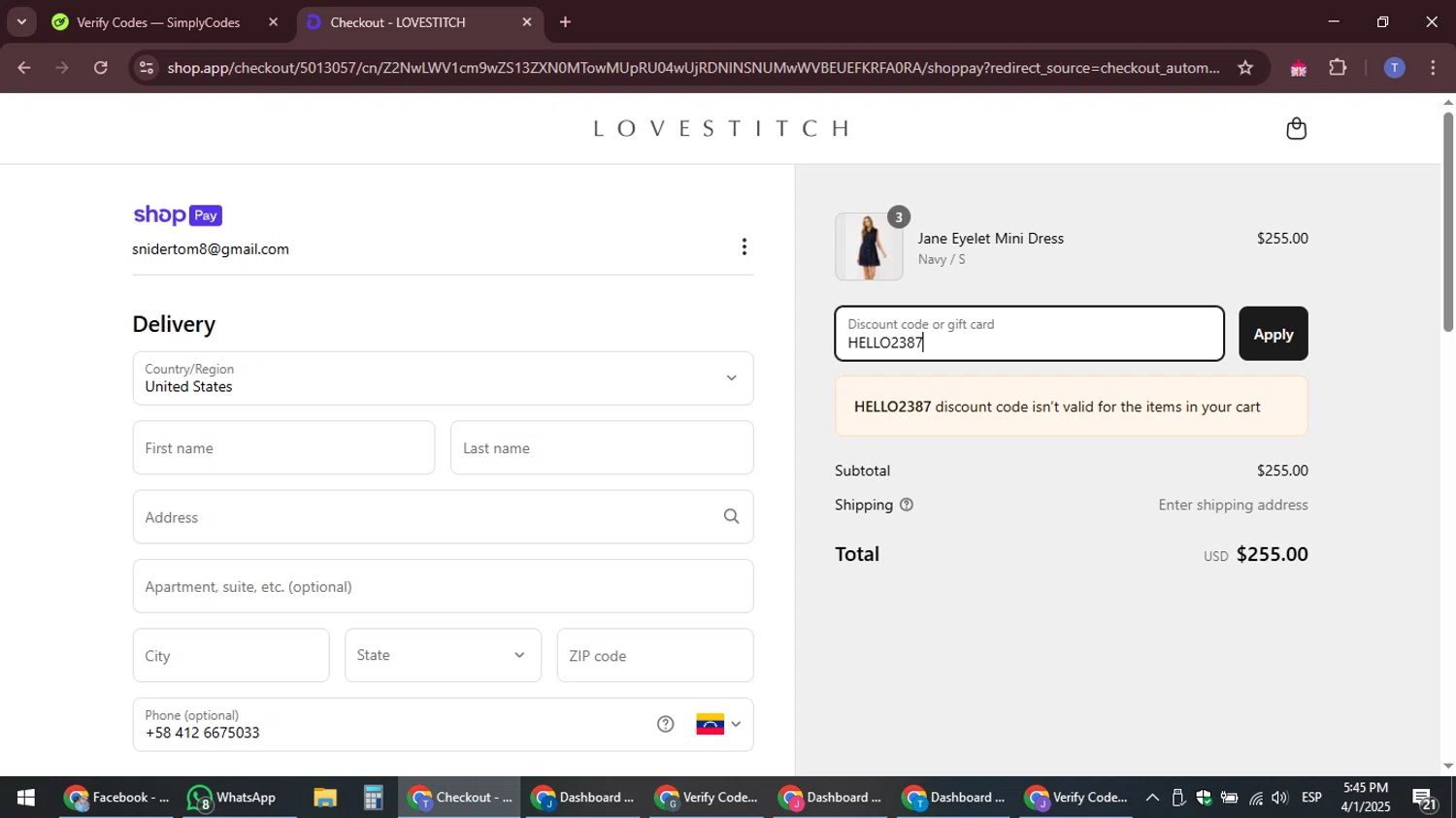Click the page vertical scrollbar
Viewport: 1456px width, 818px height.
point(1448,223)
